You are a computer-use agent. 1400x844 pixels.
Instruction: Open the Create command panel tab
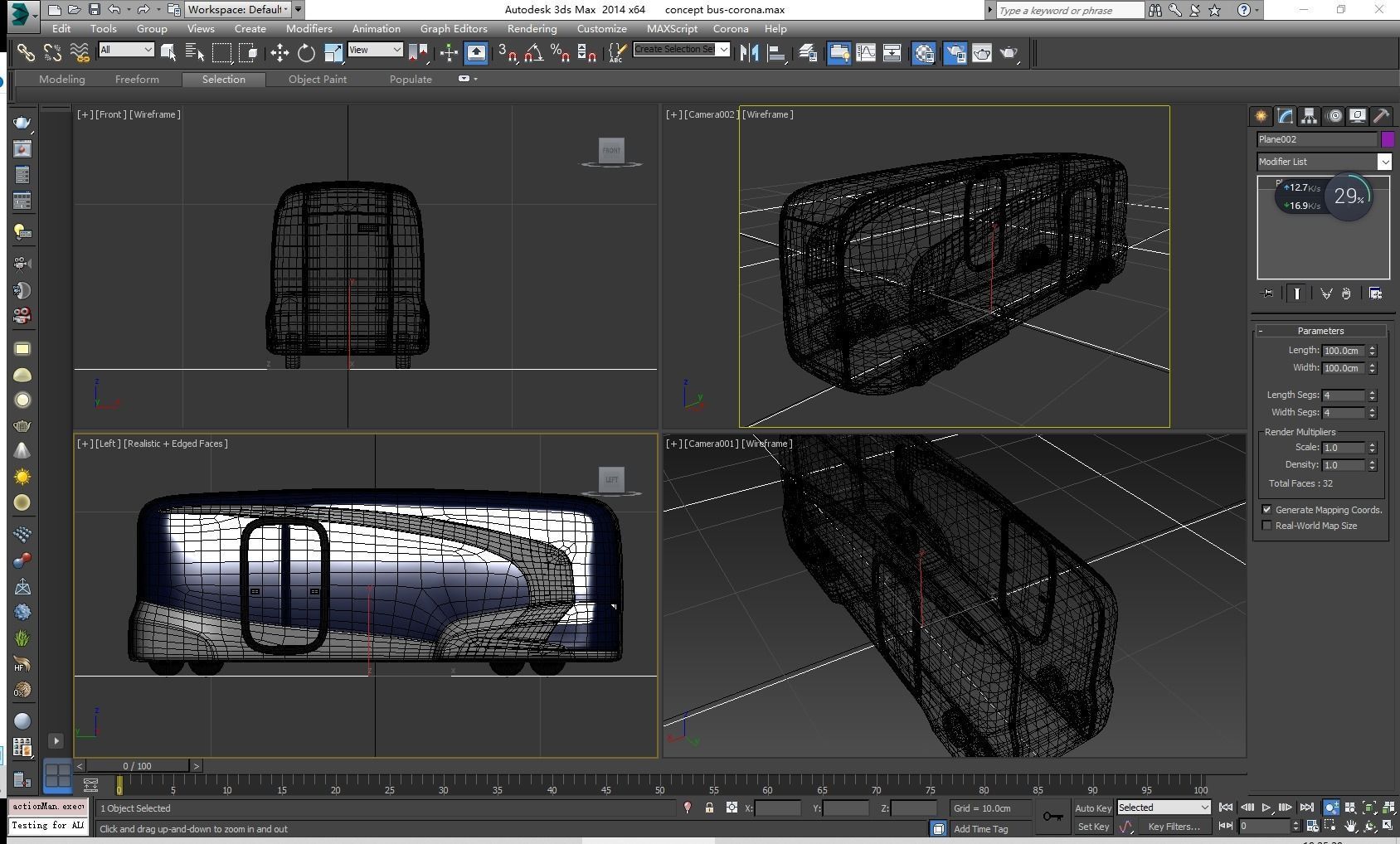(1261, 116)
